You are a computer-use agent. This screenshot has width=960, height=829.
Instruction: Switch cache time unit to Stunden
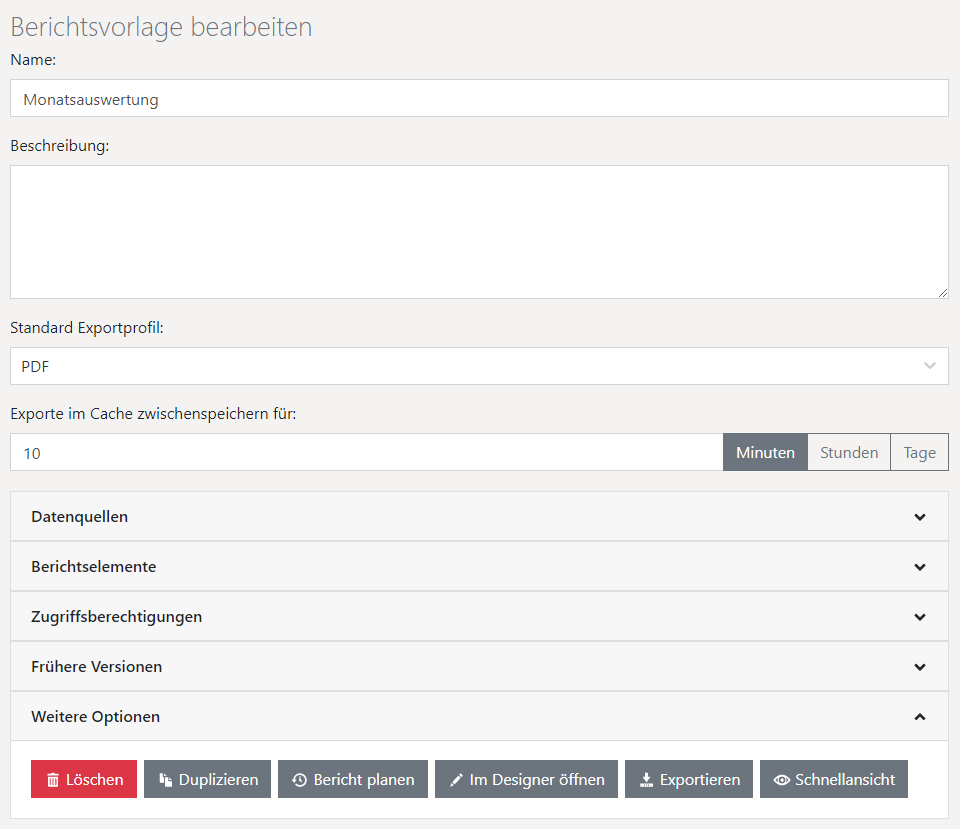point(849,453)
